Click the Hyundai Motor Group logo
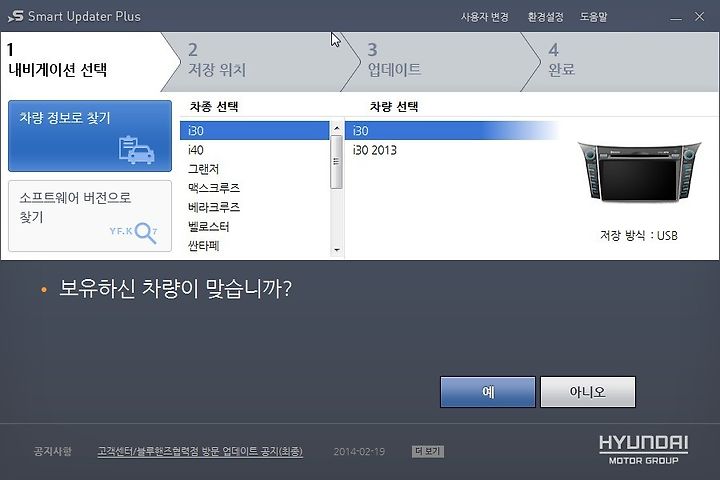720x480 pixels. pyautogui.click(x=643, y=450)
